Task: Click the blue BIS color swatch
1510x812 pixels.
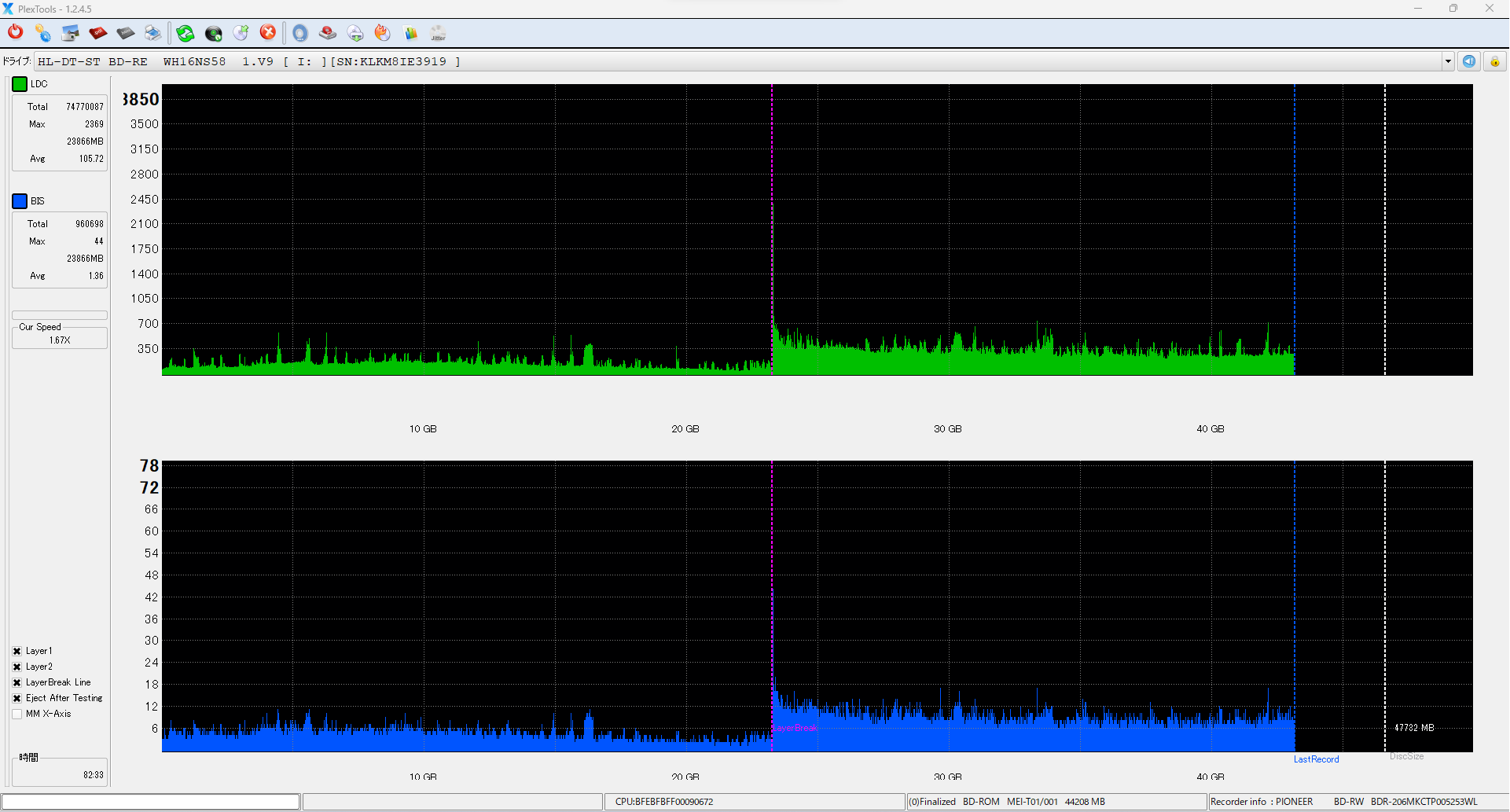Action: (x=20, y=201)
